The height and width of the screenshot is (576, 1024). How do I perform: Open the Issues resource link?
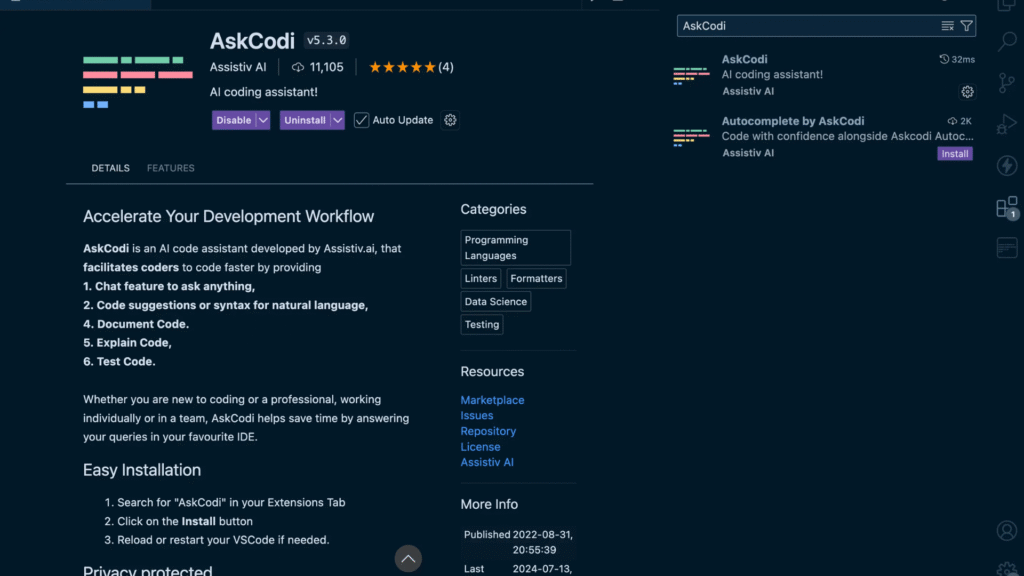tap(477, 415)
